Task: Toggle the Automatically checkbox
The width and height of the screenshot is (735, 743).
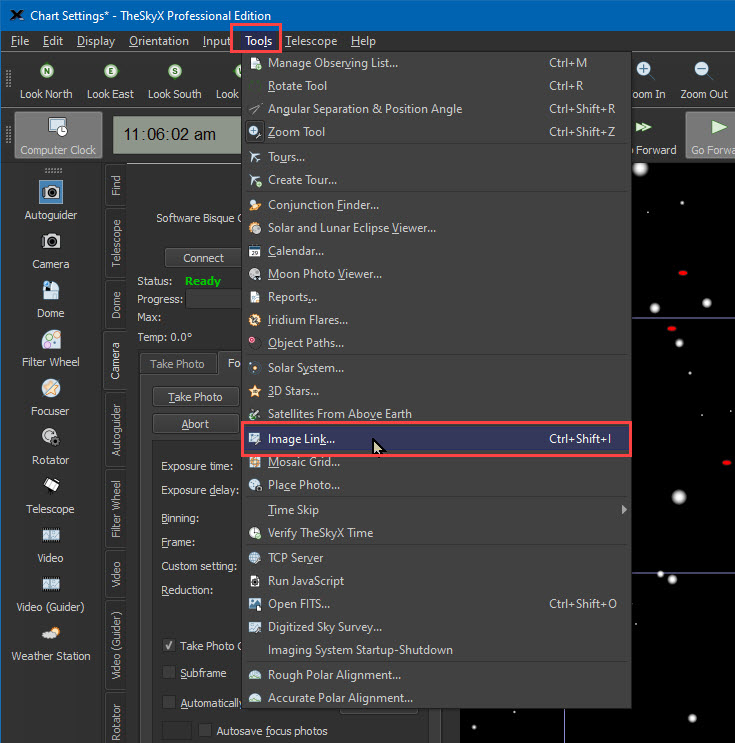Action: coord(169,702)
